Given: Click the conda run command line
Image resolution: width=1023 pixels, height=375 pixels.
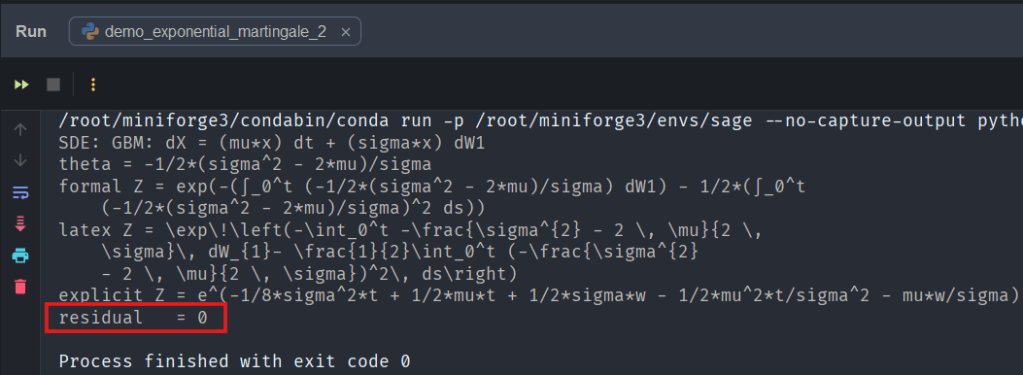Looking at the screenshot, I should pyautogui.click(x=540, y=121).
